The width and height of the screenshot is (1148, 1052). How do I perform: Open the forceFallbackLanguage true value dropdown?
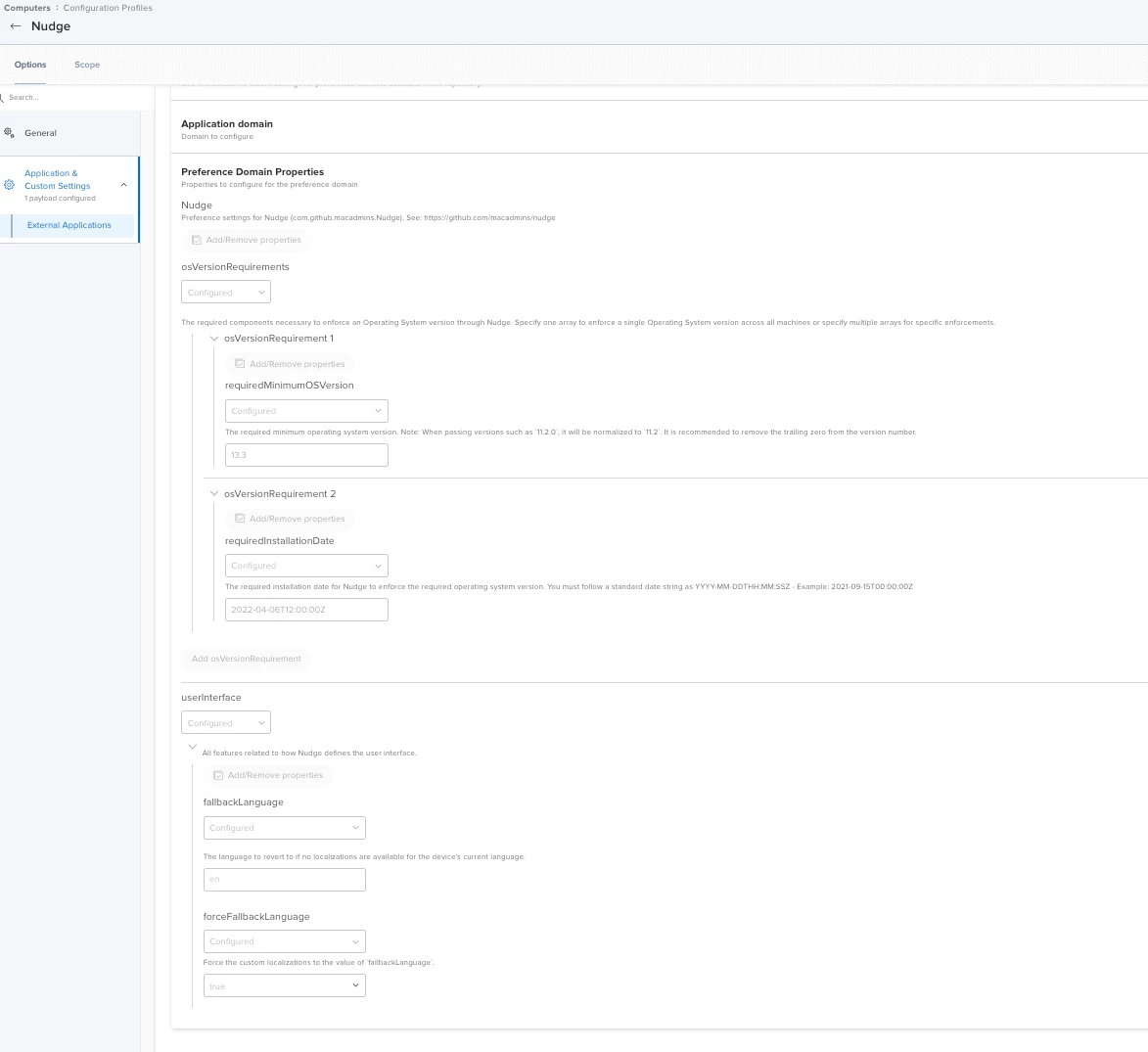pyautogui.click(x=284, y=985)
